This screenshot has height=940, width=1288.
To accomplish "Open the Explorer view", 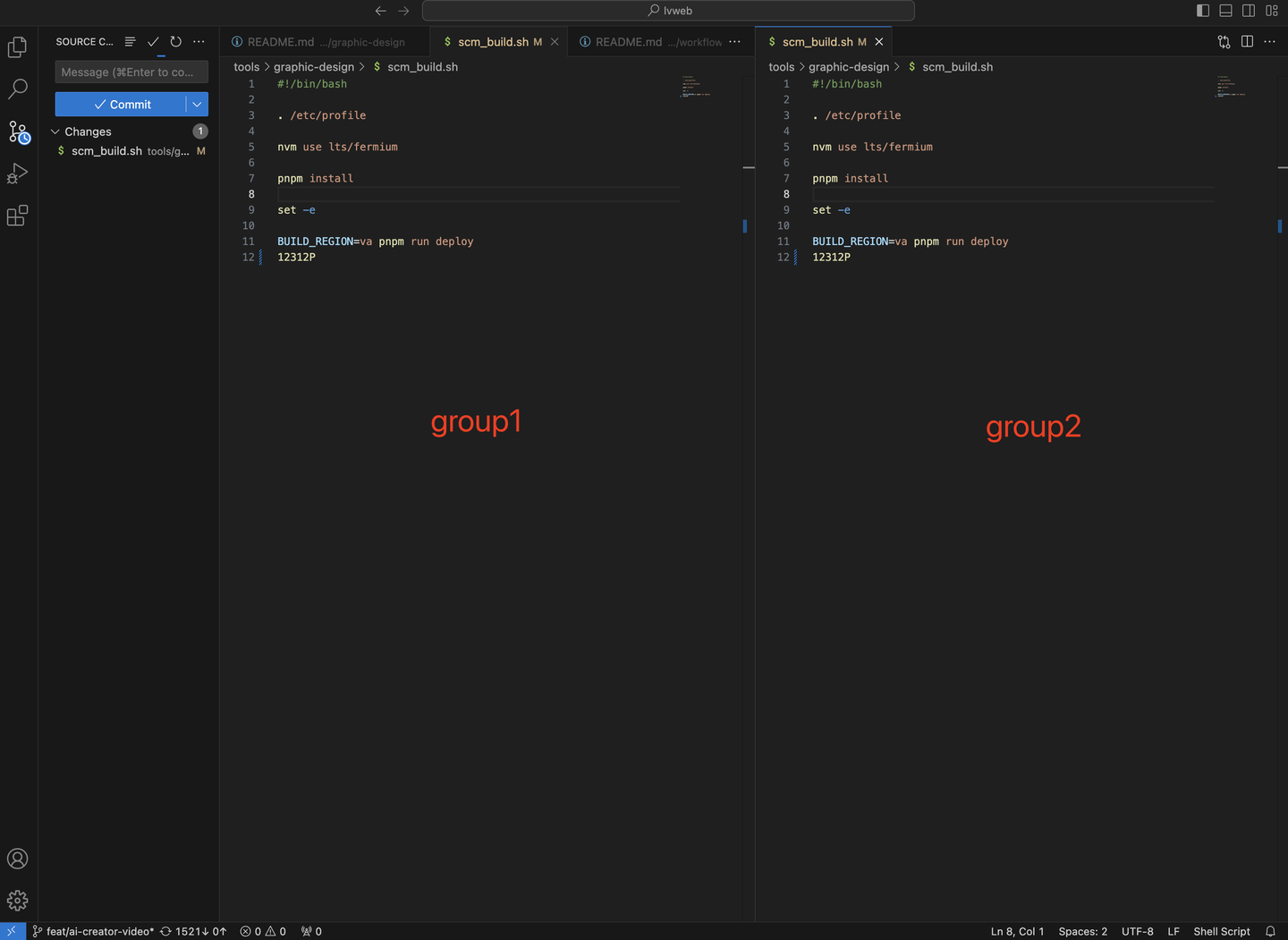I will tap(17, 47).
